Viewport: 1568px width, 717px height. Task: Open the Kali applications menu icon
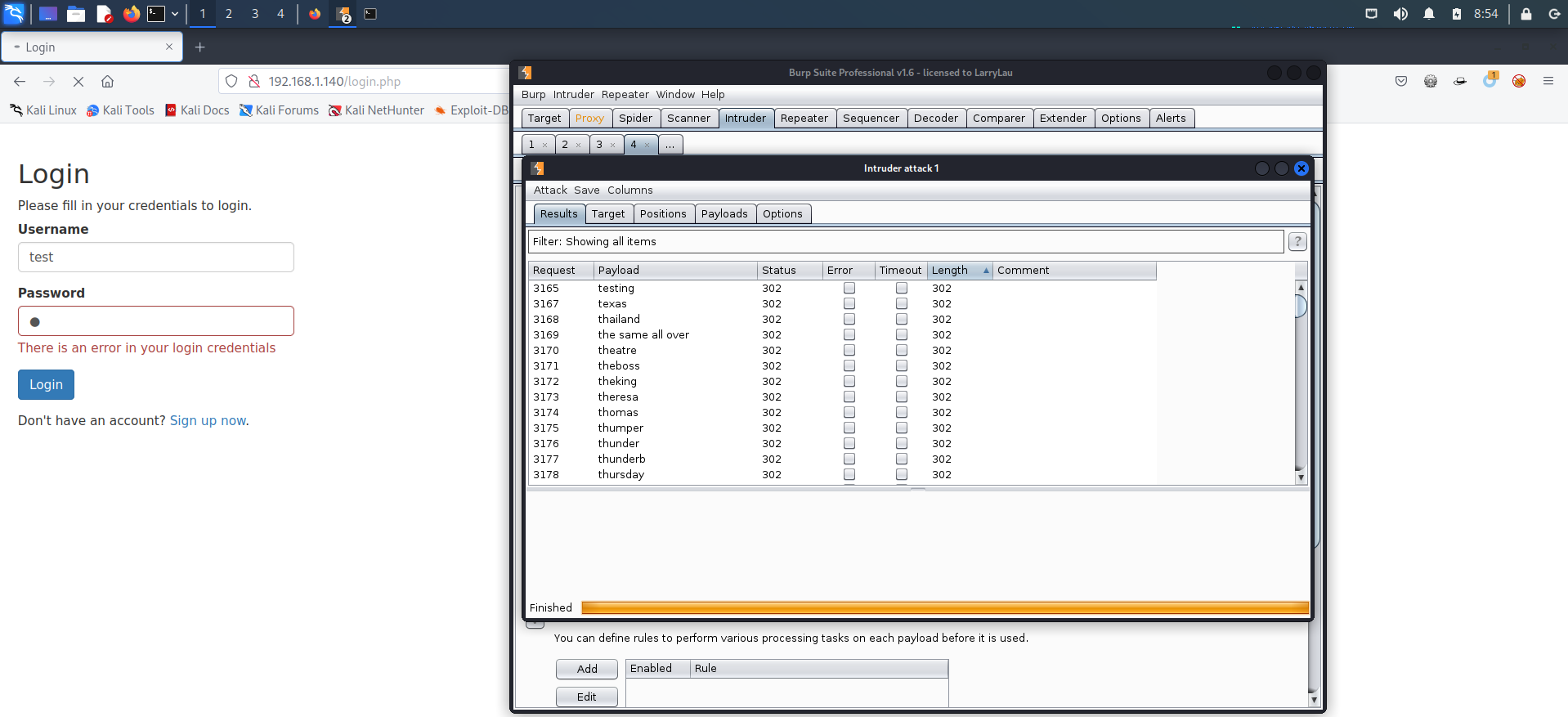pyautogui.click(x=15, y=14)
